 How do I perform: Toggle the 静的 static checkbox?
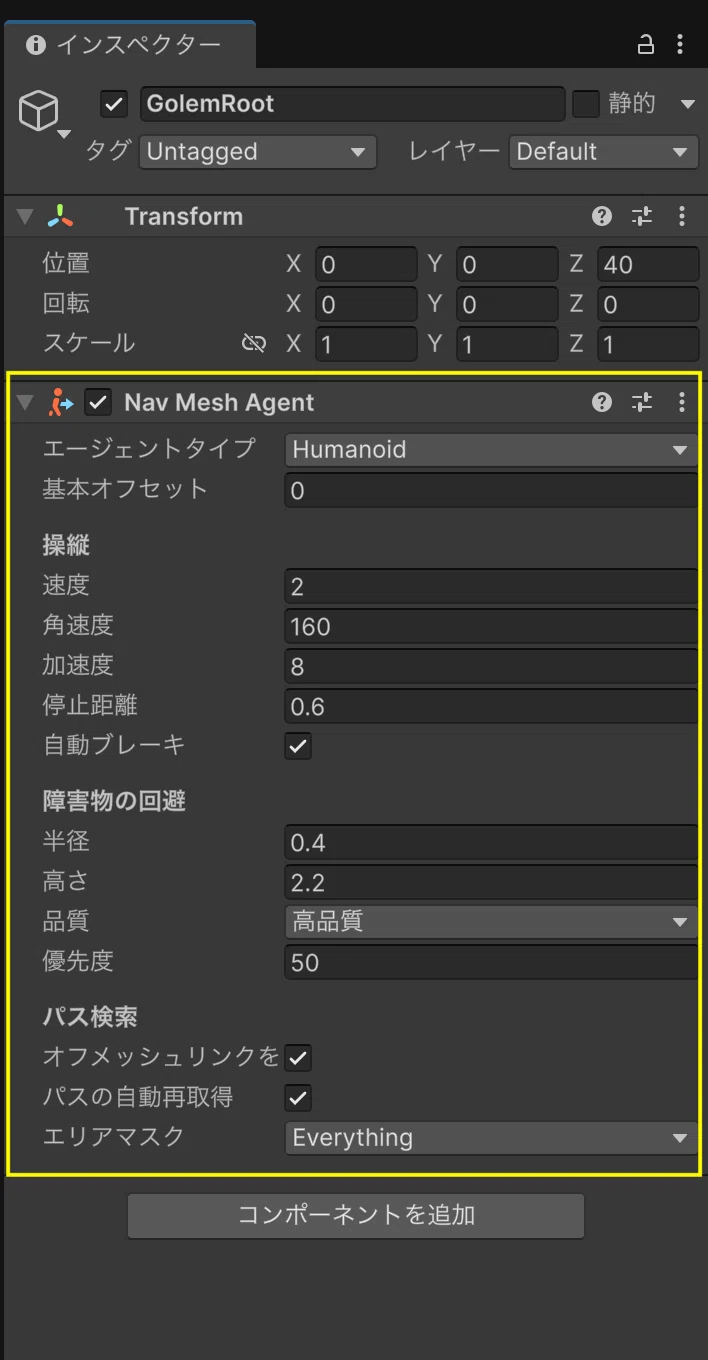[x=586, y=104]
